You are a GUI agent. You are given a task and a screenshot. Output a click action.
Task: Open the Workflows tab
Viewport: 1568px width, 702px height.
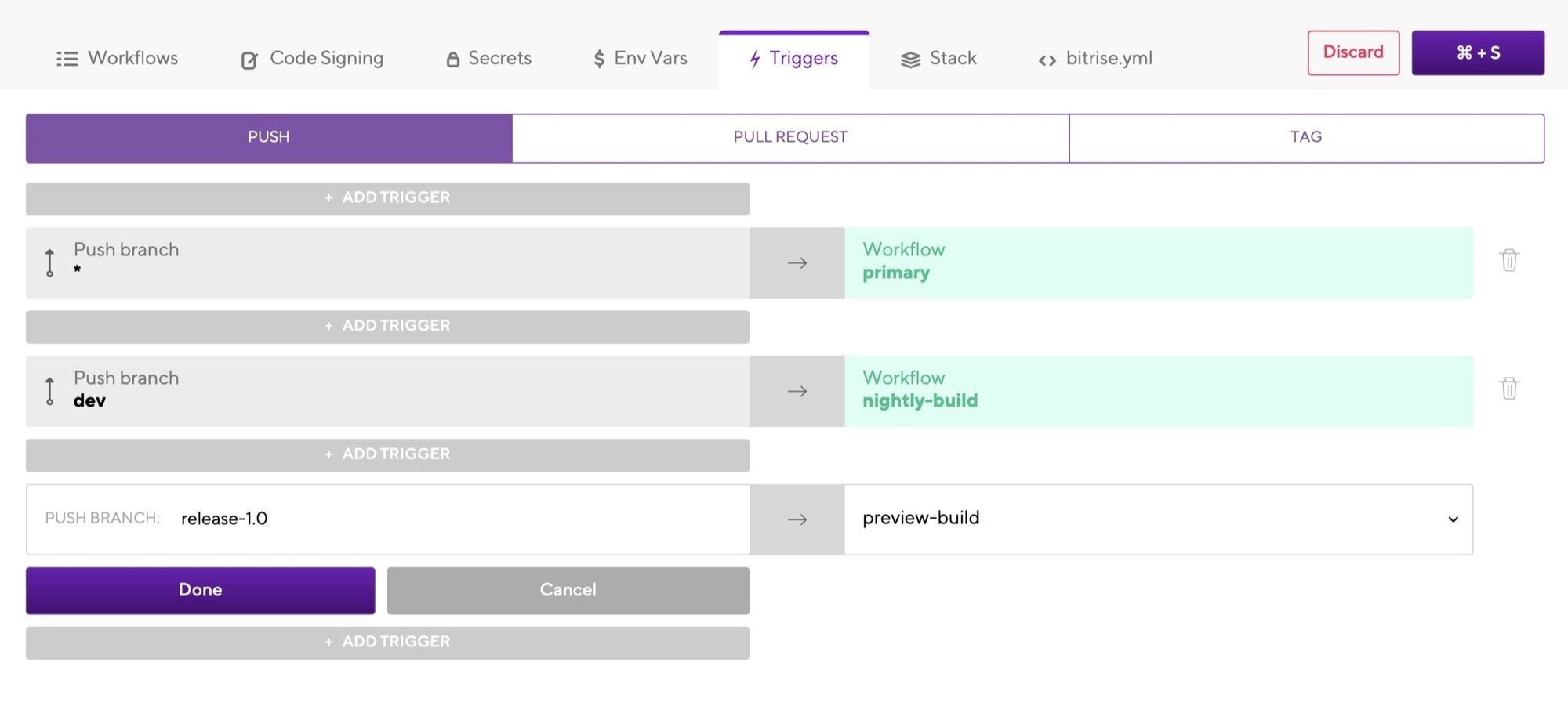tap(118, 59)
